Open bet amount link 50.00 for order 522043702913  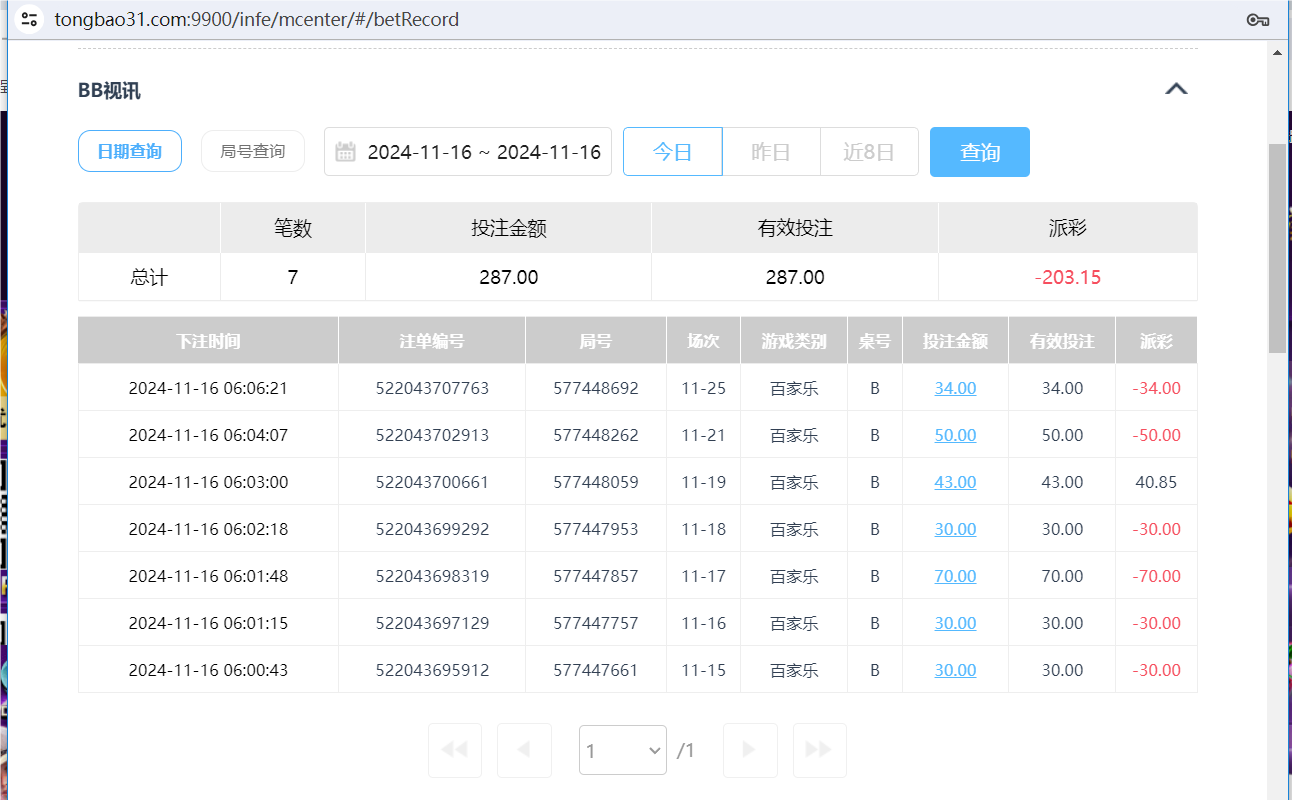click(955, 434)
